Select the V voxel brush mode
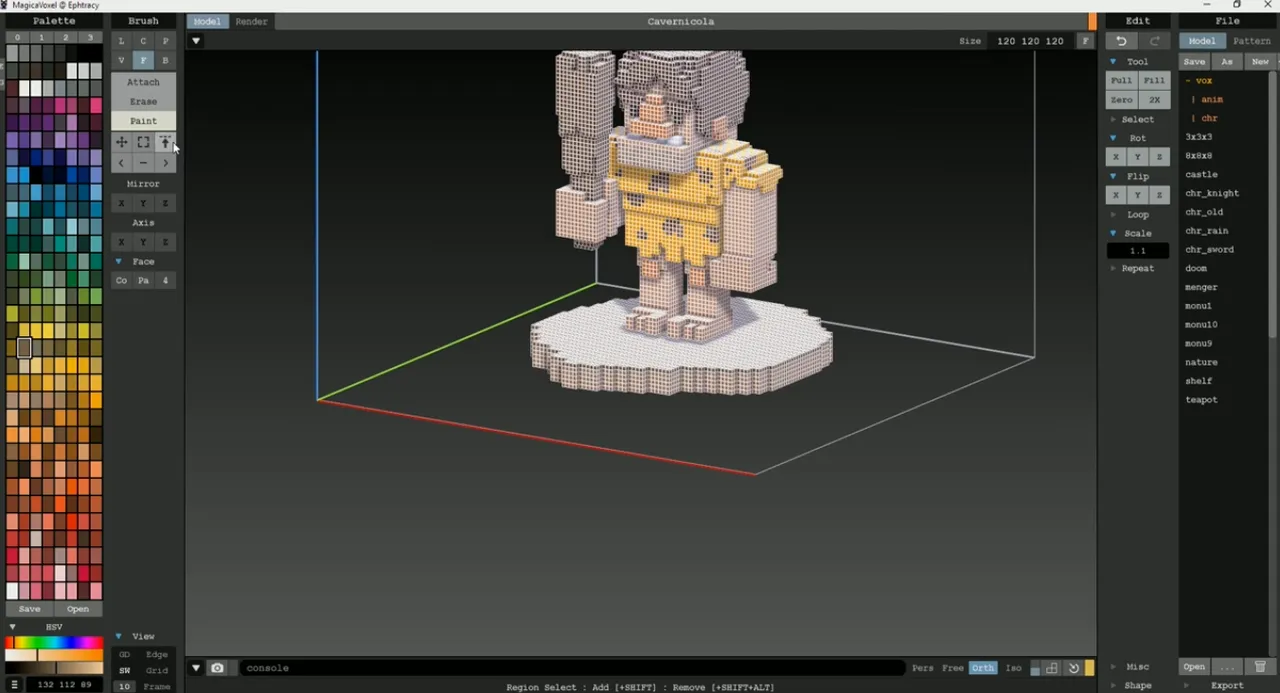The width and height of the screenshot is (1280, 693). point(121,60)
